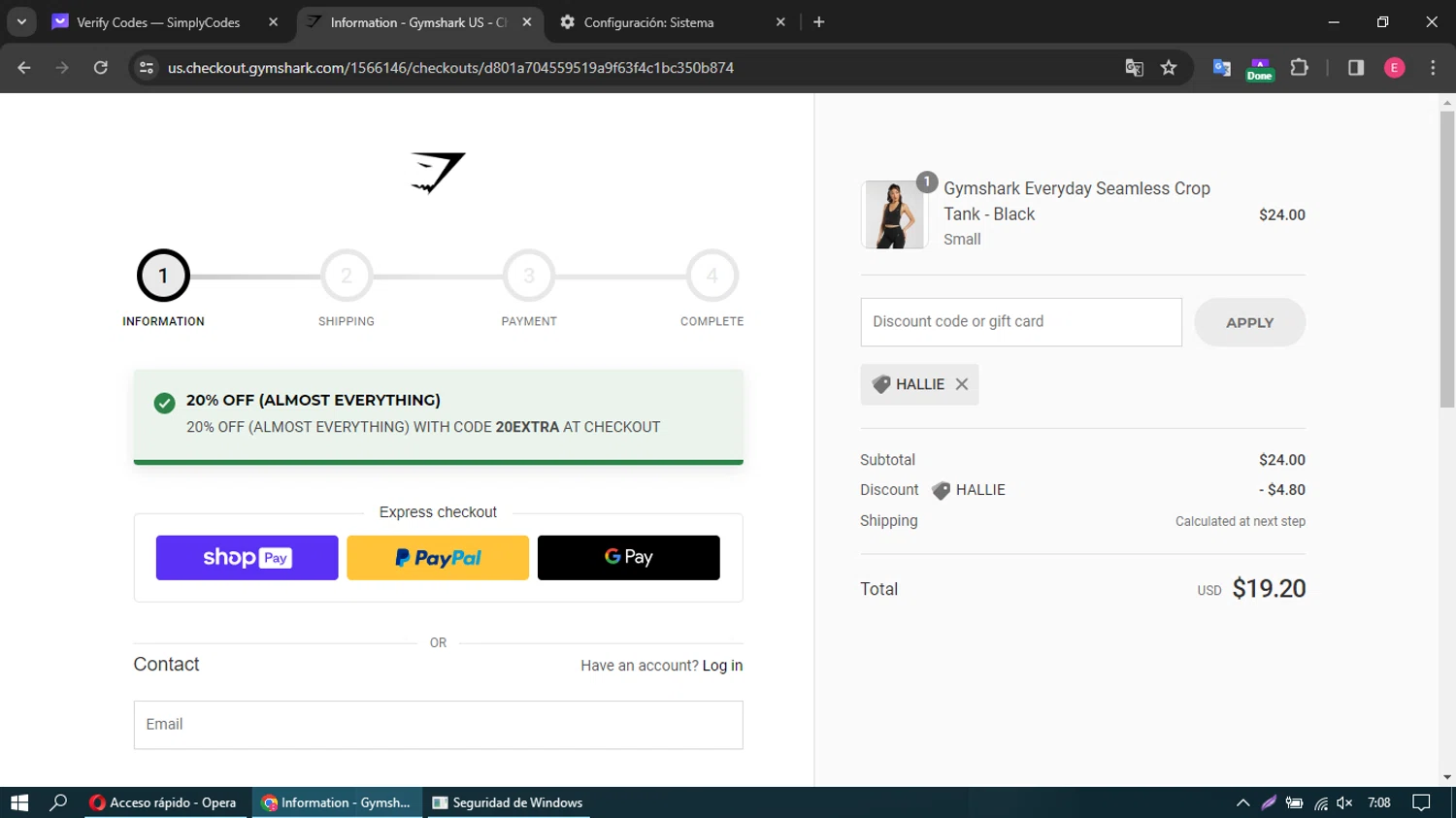The height and width of the screenshot is (818, 1456).
Task: Select step 4 Complete circle
Action: pos(712,276)
